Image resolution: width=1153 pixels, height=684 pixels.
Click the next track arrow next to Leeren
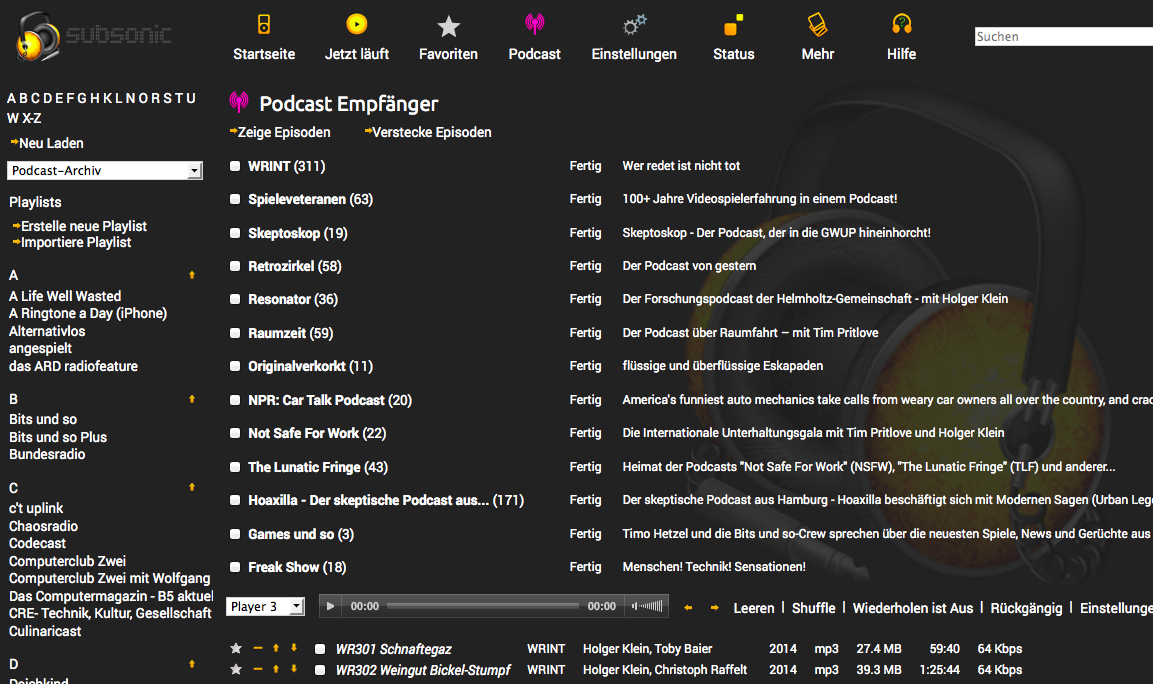[x=714, y=608]
